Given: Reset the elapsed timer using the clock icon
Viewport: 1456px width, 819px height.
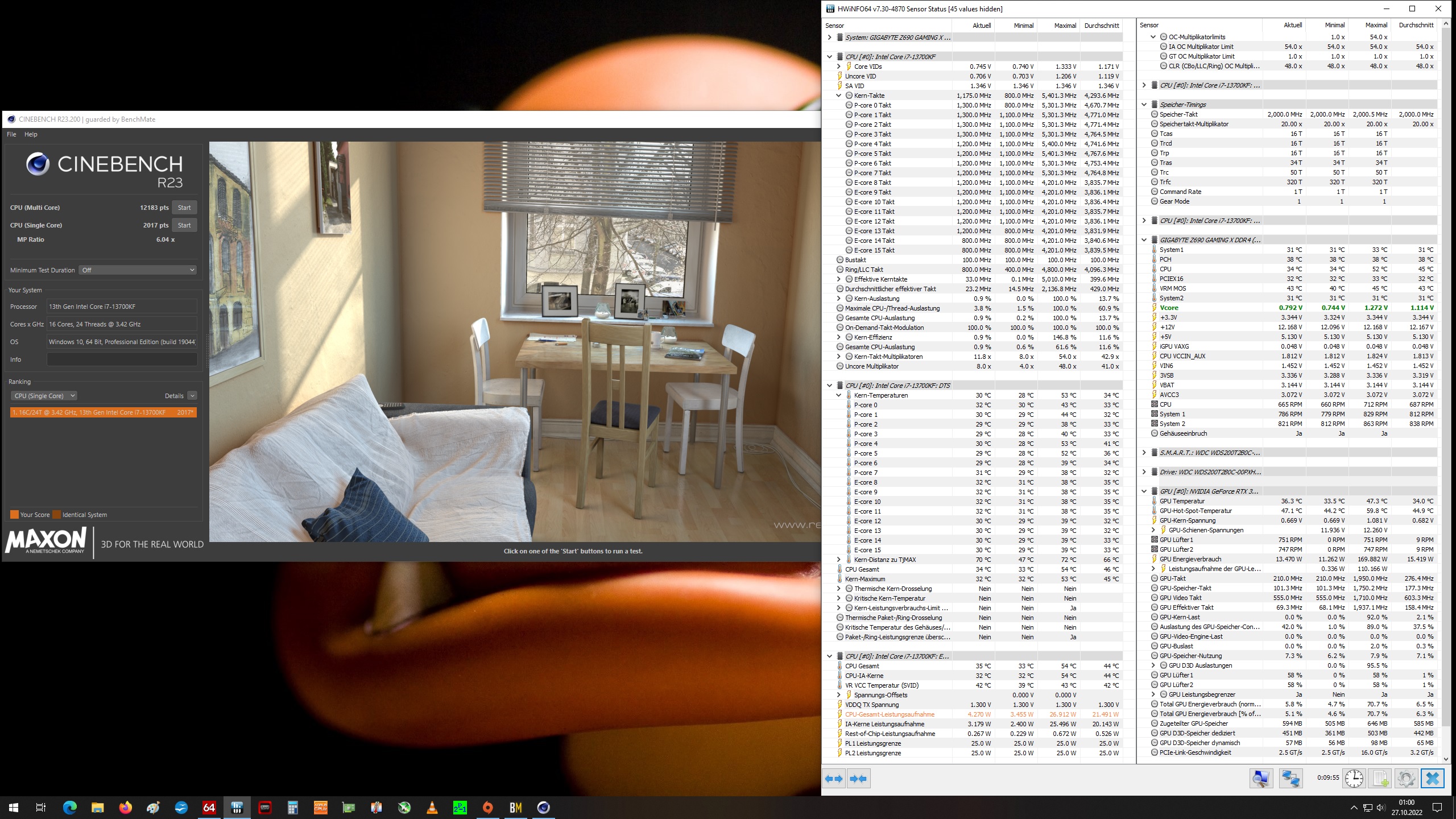Looking at the screenshot, I should pyautogui.click(x=1354, y=778).
